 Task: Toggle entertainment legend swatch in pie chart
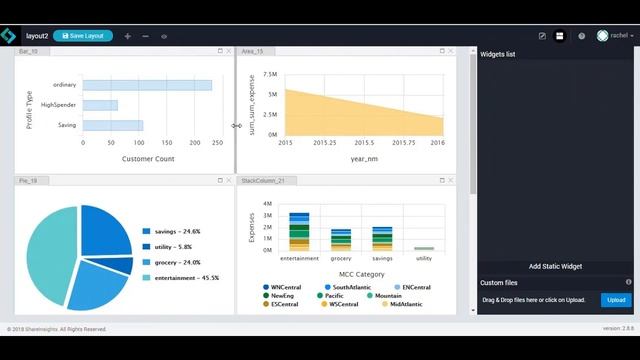[x=146, y=278]
